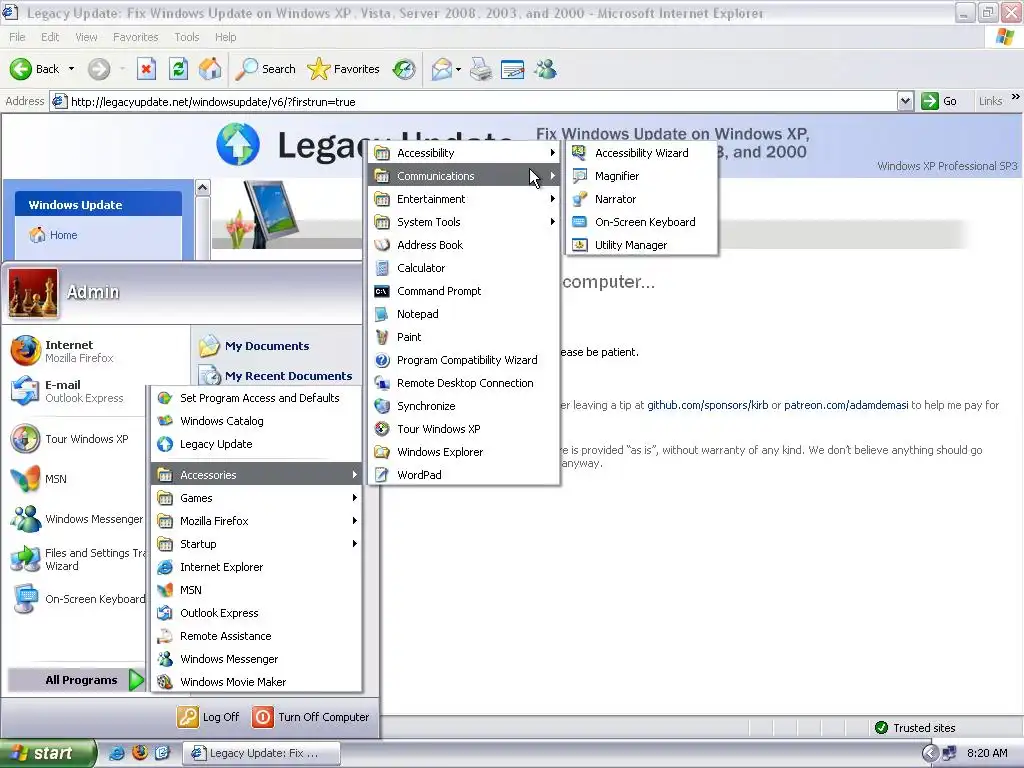This screenshot has width=1024, height=768.
Task: Go to the browser Home page icon
Action: [210, 69]
